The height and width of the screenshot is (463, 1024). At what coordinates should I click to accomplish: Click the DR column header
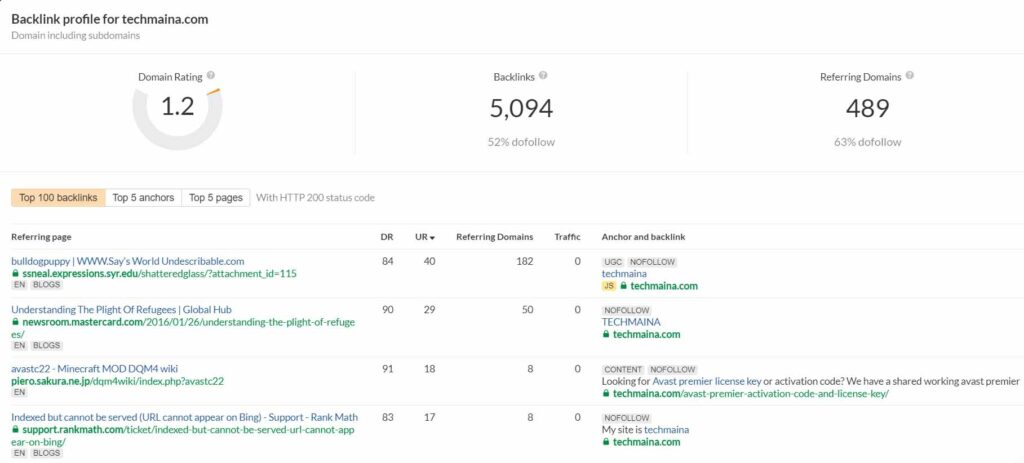[387, 237]
